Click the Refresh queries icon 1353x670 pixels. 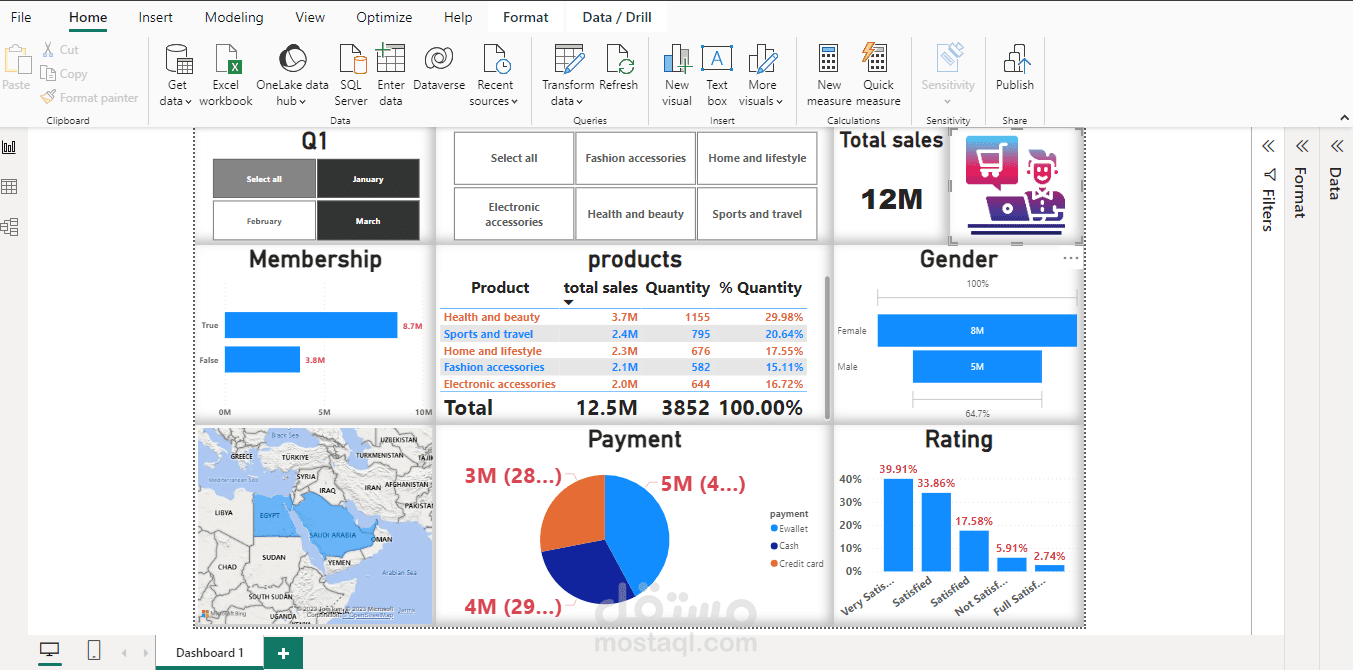coord(620,60)
